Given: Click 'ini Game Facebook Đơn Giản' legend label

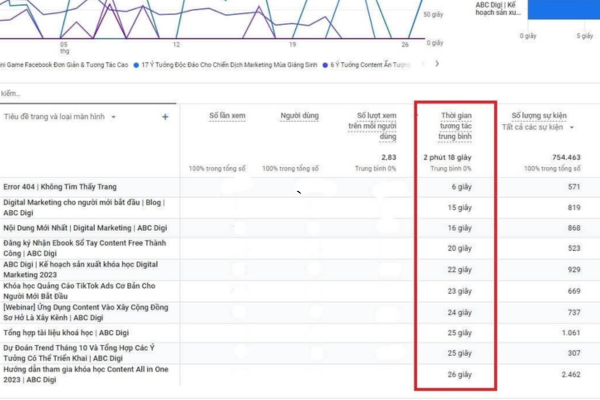Looking at the screenshot, I should pyautogui.click(x=64, y=65).
